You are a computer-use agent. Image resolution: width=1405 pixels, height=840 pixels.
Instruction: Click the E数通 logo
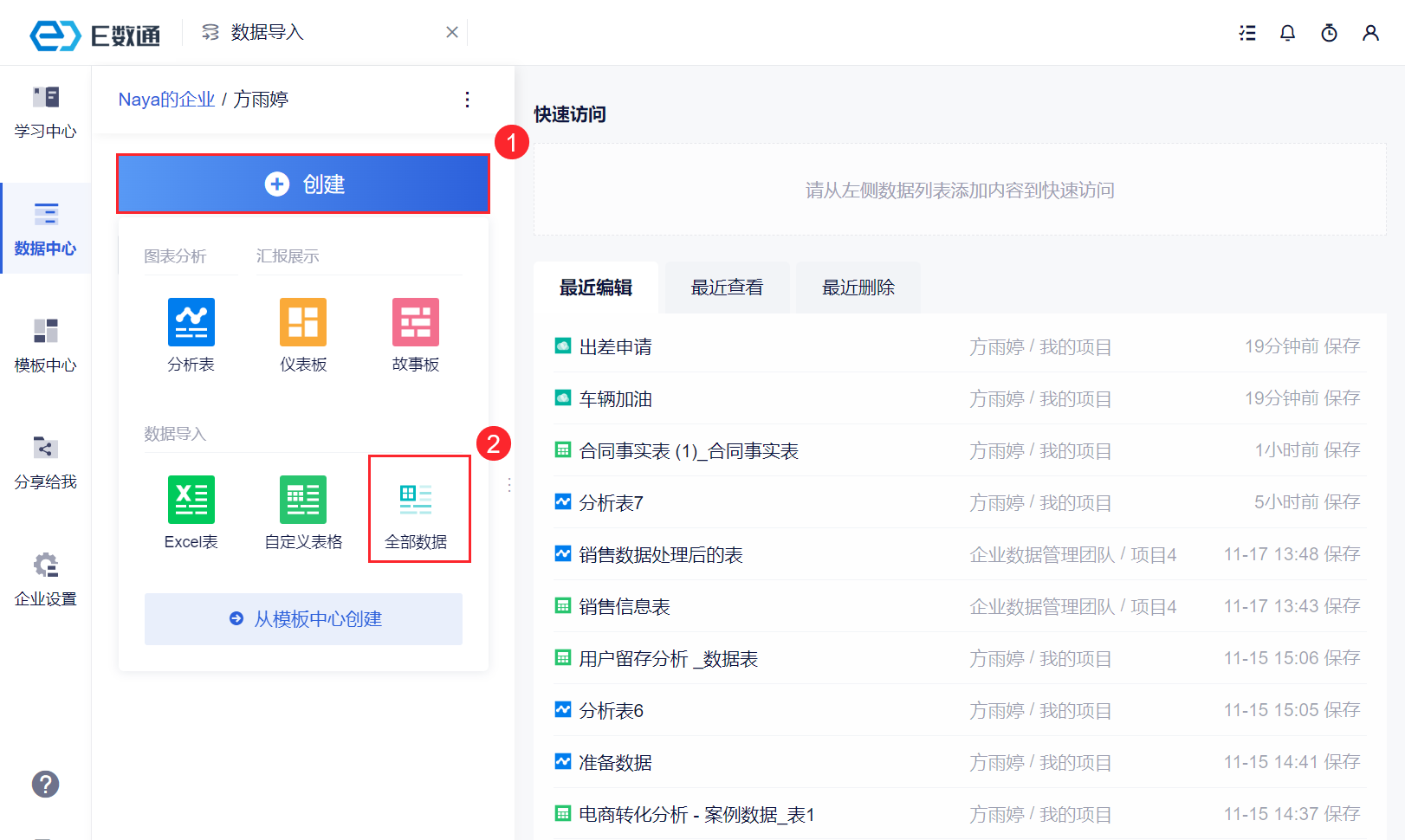[95, 35]
